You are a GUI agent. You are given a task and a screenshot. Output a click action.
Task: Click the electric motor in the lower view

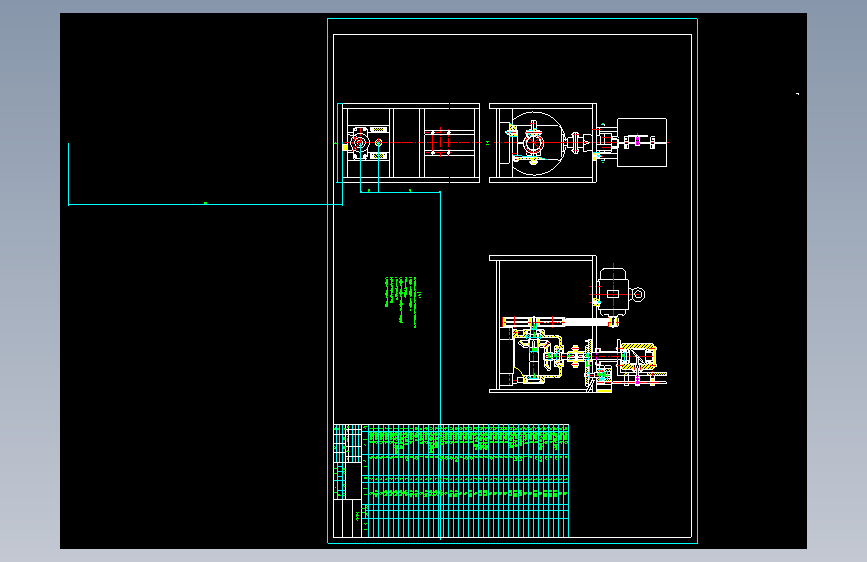[x=613, y=294]
